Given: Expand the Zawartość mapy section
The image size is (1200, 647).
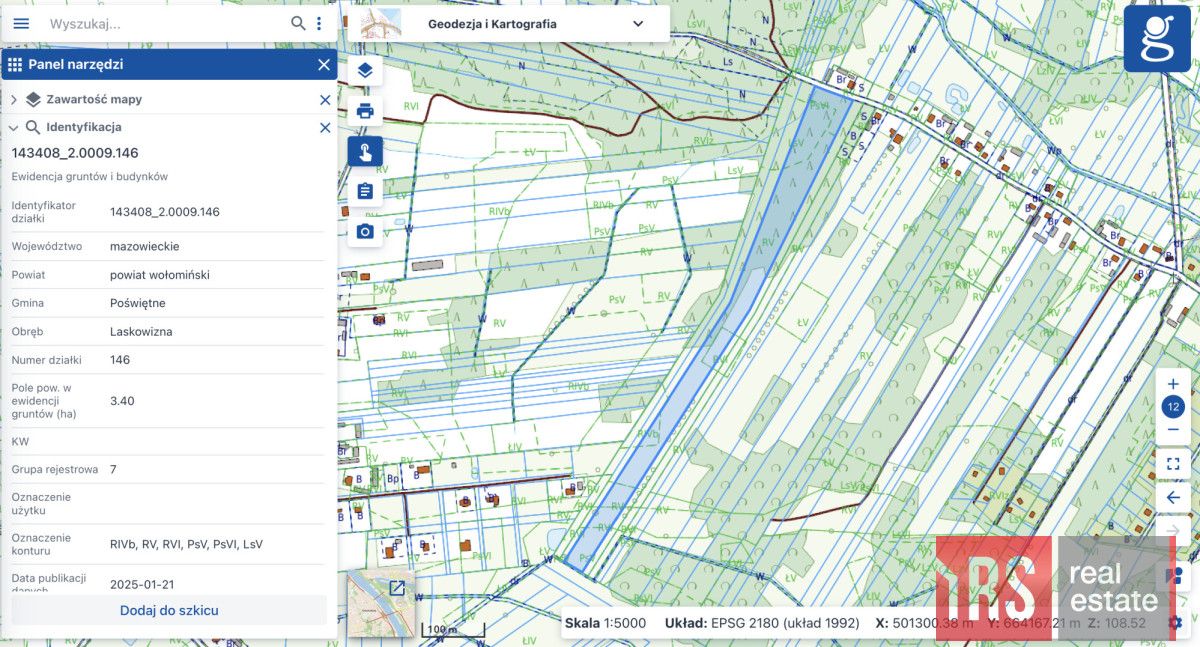Looking at the screenshot, I should [14, 100].
